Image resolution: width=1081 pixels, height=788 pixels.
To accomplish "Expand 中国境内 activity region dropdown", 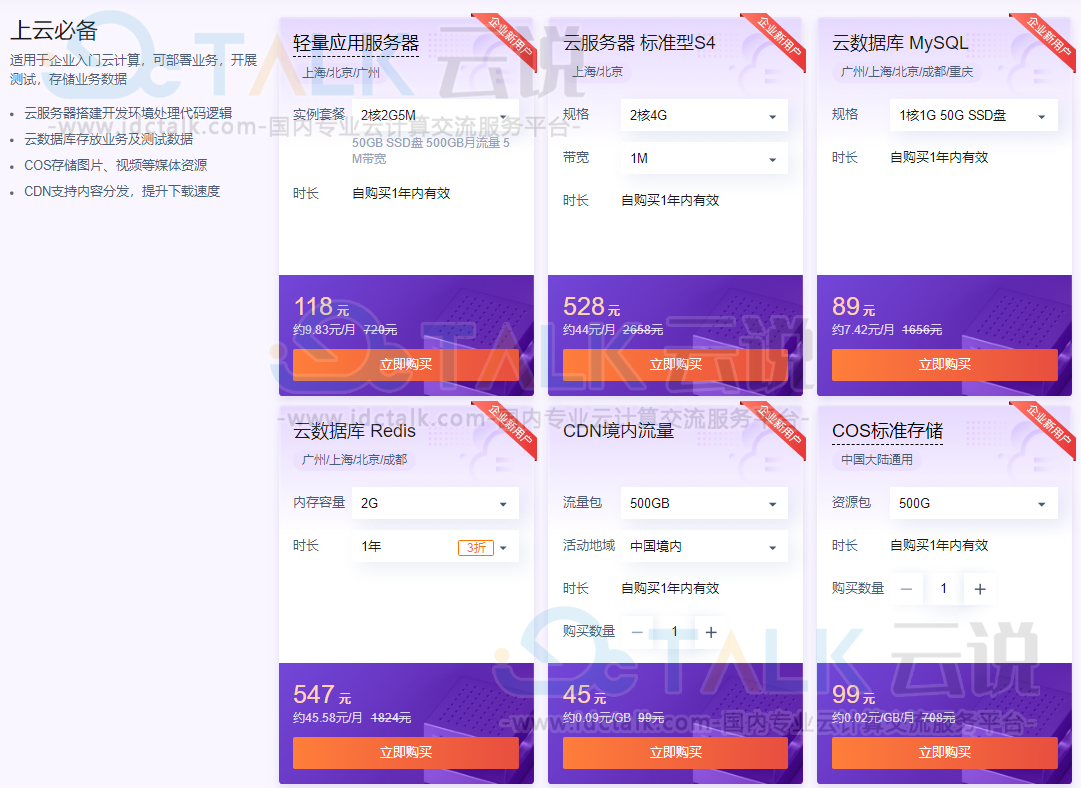I will (704, 547).
